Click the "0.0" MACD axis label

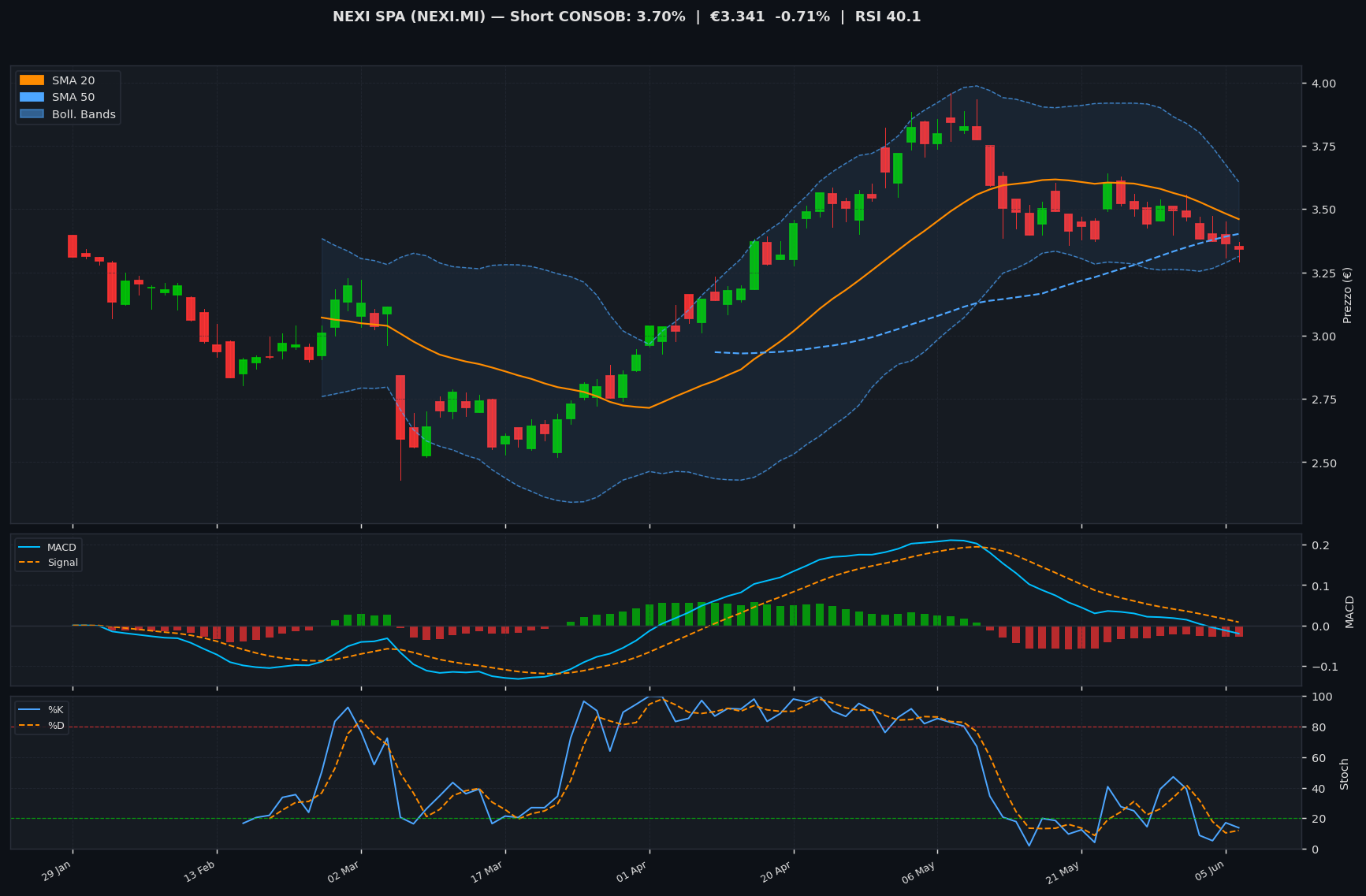[1319, 626]
